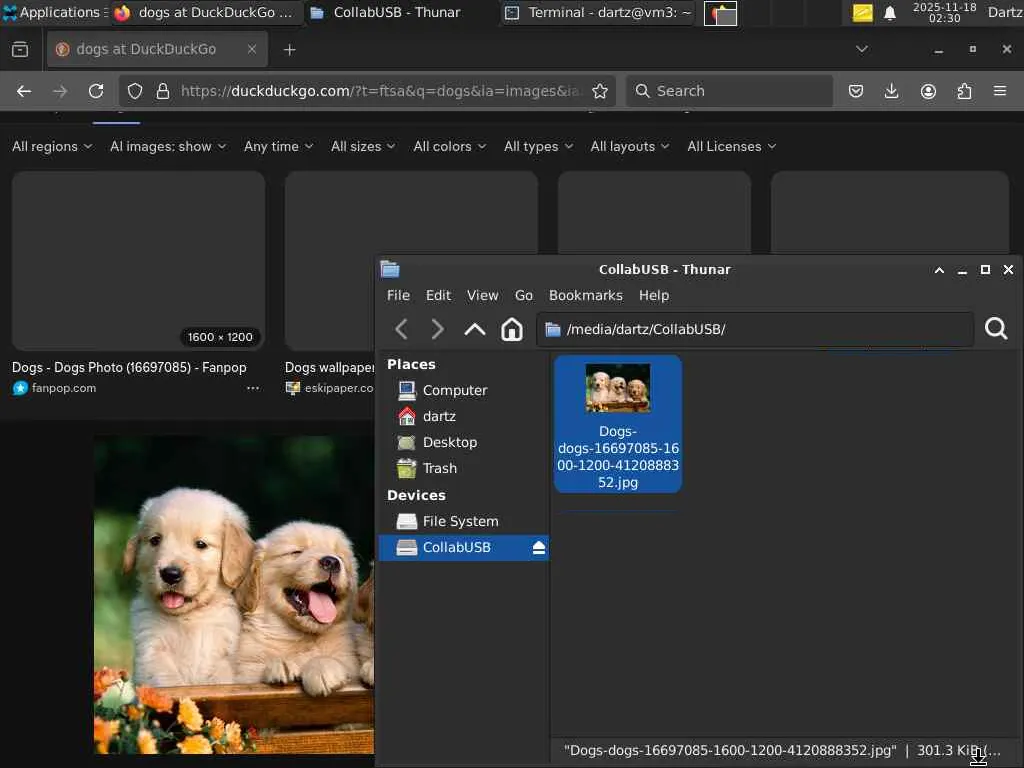Eject the CollabUSB device
This screenshot has width=1024, height=768.
538,548
